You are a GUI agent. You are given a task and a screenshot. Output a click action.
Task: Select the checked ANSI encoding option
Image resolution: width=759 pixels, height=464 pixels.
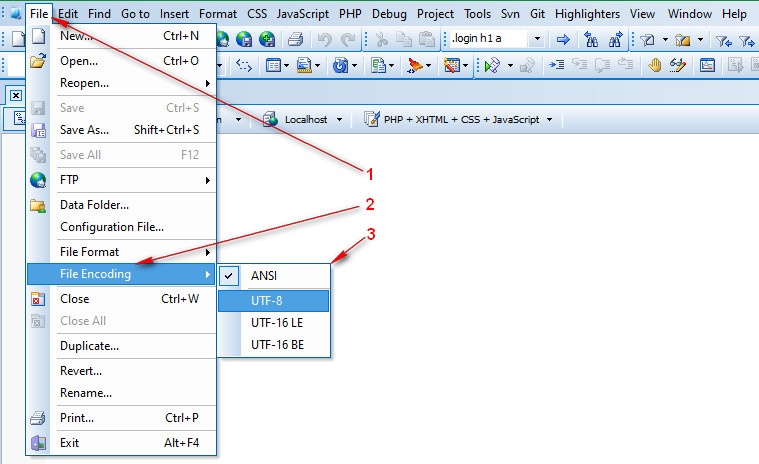click(x=265, y=276)
